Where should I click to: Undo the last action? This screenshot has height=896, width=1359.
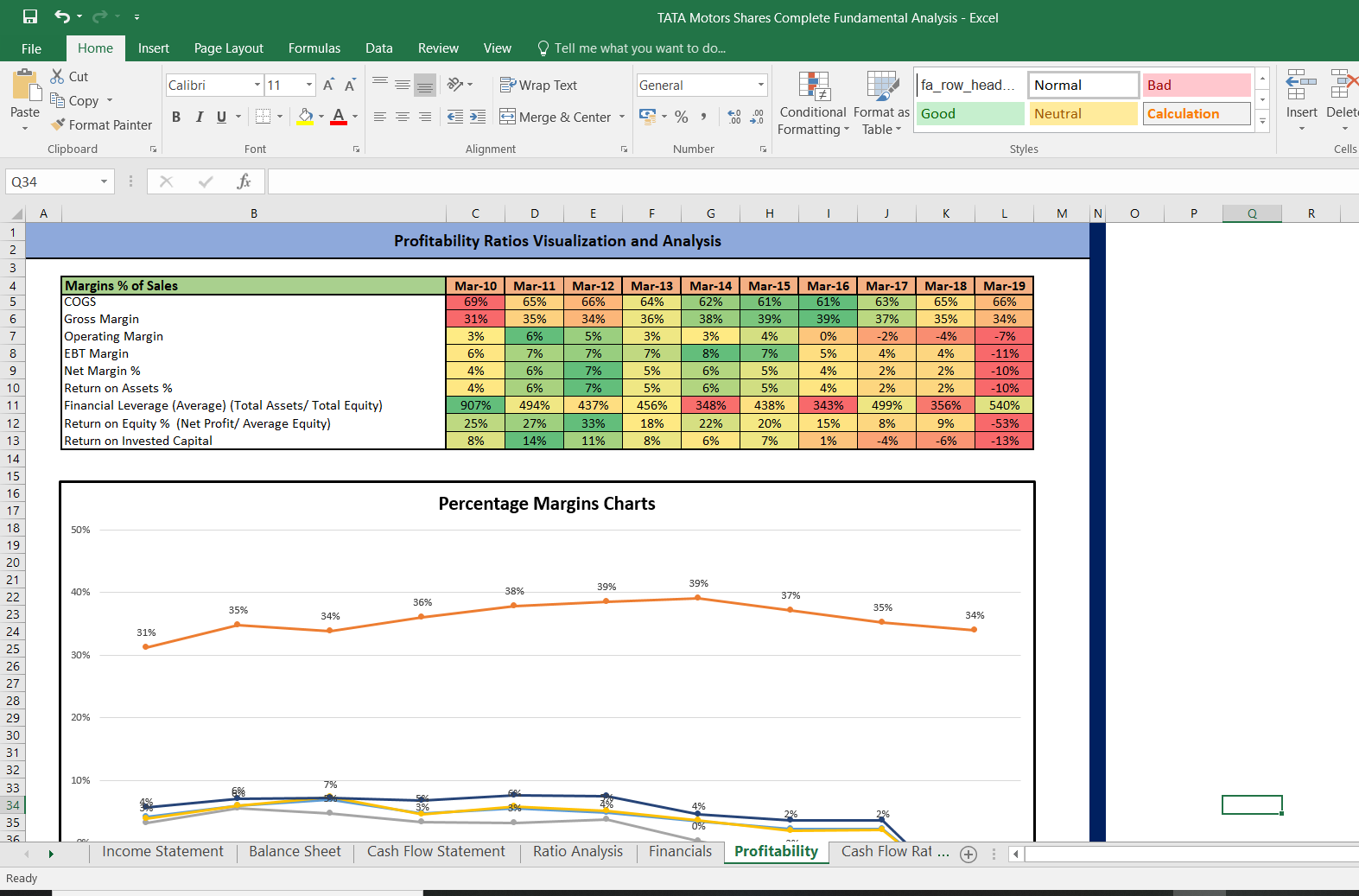click(x=61, y=16)
